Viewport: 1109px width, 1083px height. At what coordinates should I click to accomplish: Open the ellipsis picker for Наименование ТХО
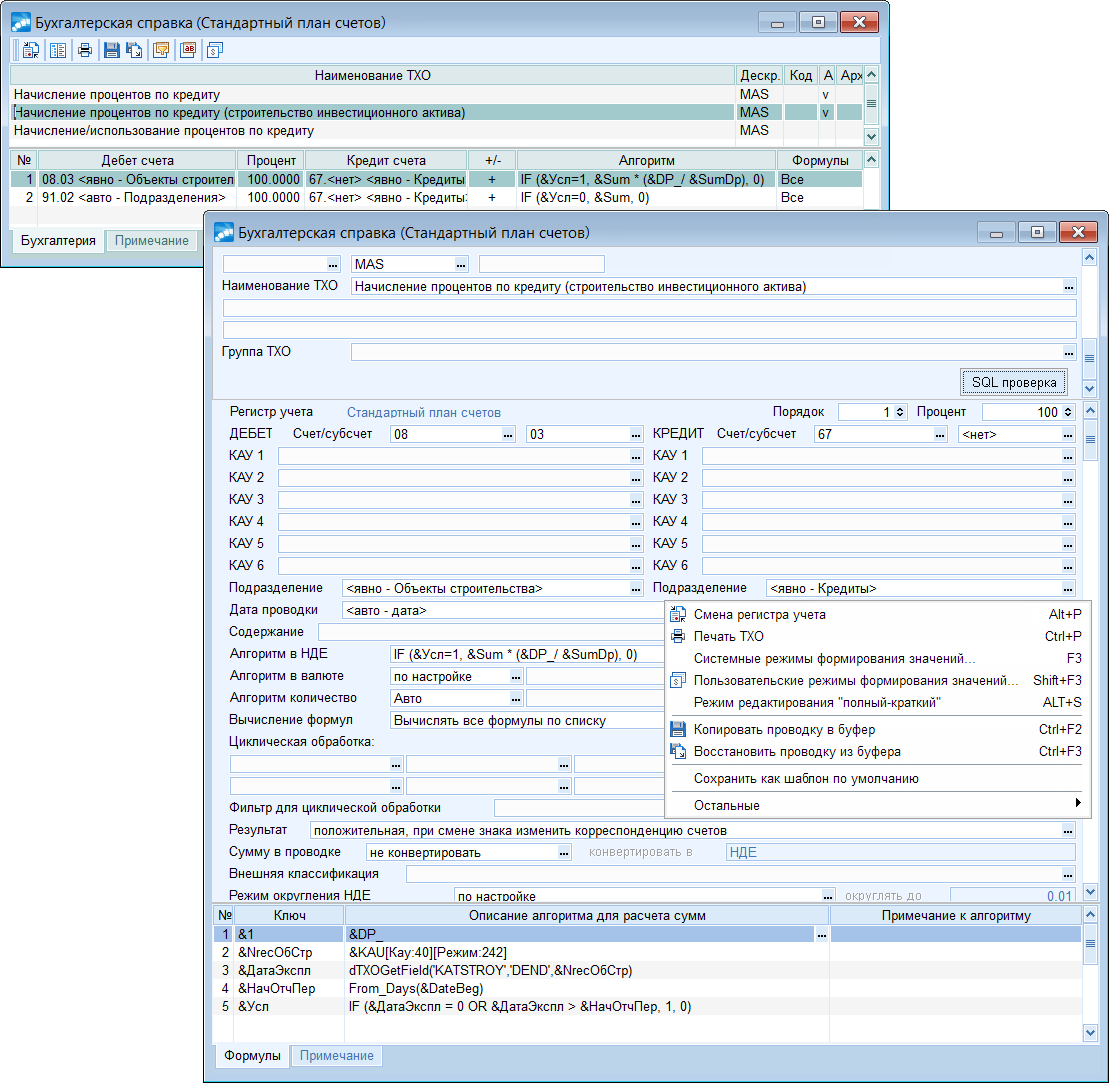(1069, 287)
